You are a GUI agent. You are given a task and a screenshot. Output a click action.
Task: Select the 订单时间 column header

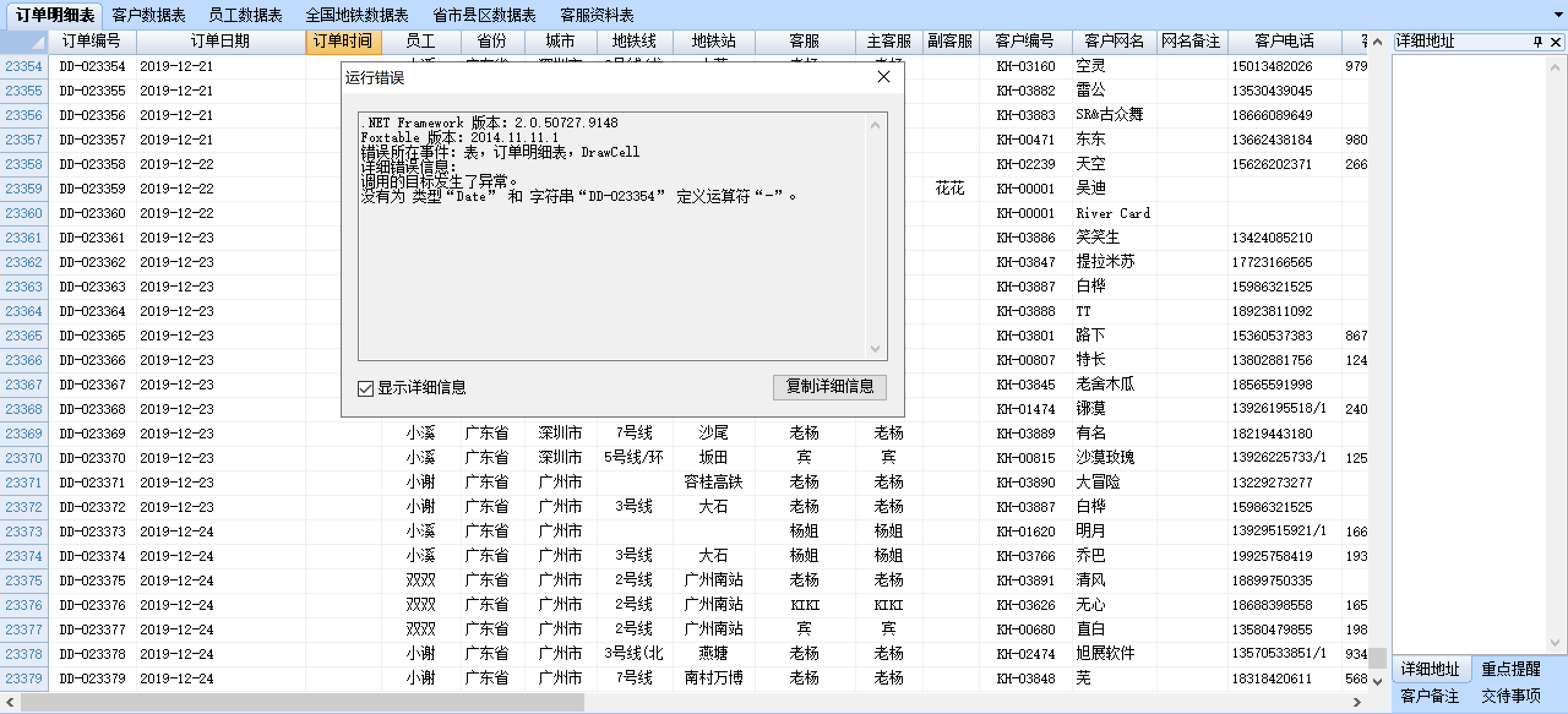pyautogui.click(x=343, y=42)
